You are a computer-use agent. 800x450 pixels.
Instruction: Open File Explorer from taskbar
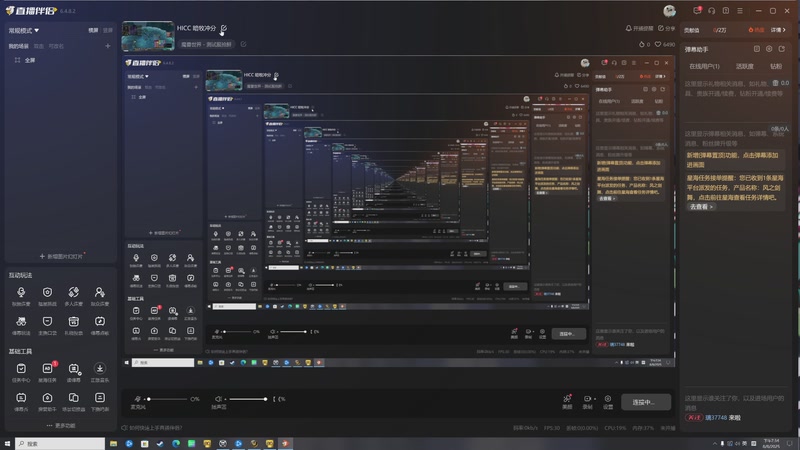(x=113, y=444)
